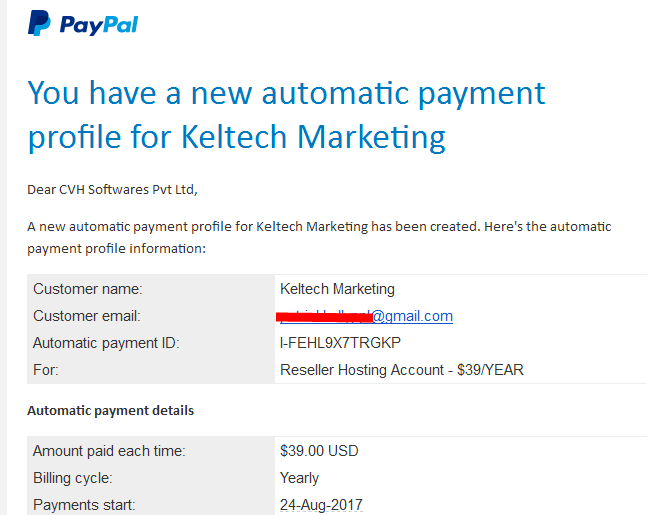This screenshot has width=649, height=515.
Task: Click the automatic payment profile heading
Action: [286, 115]
